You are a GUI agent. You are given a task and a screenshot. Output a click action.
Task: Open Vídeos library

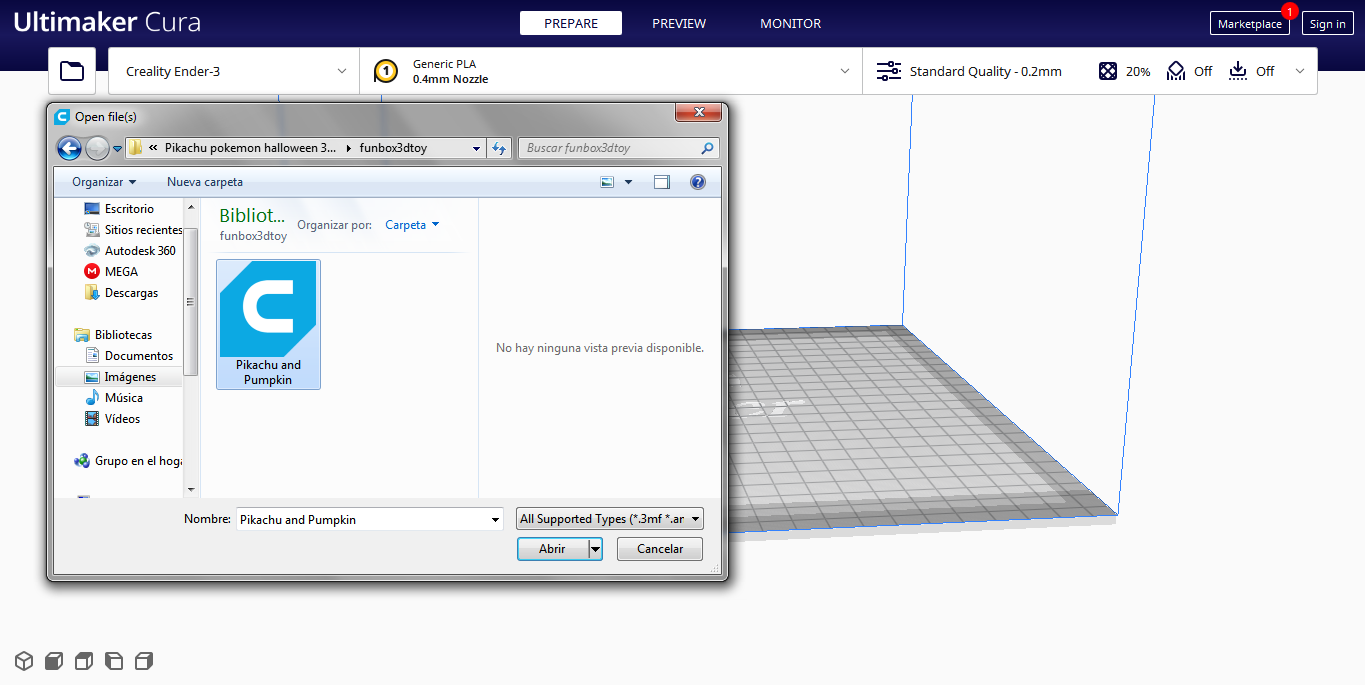click(x=122, y=419)
